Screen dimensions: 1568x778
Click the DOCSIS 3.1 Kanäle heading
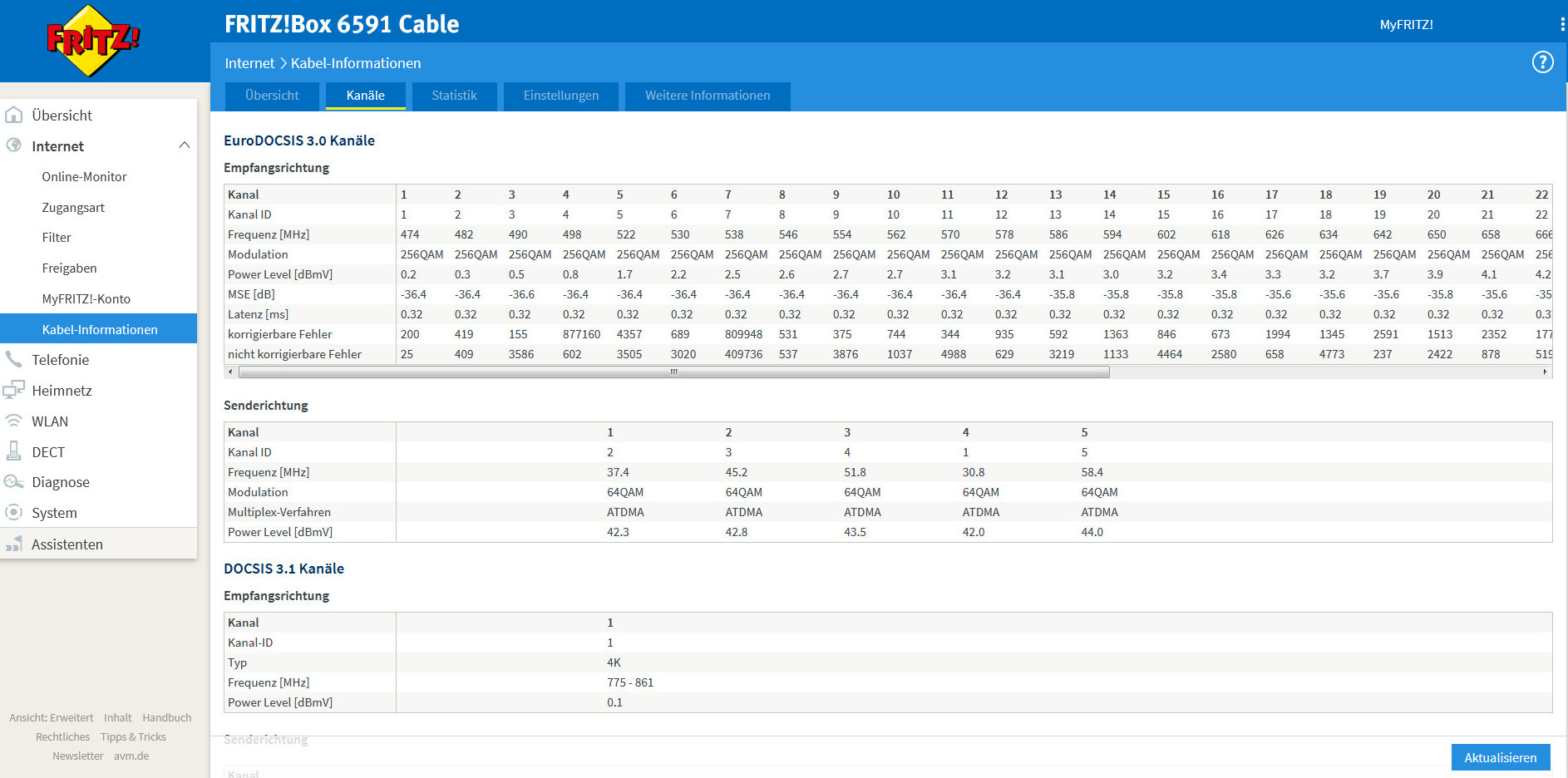pyautogui.click(x=284, y=569)
